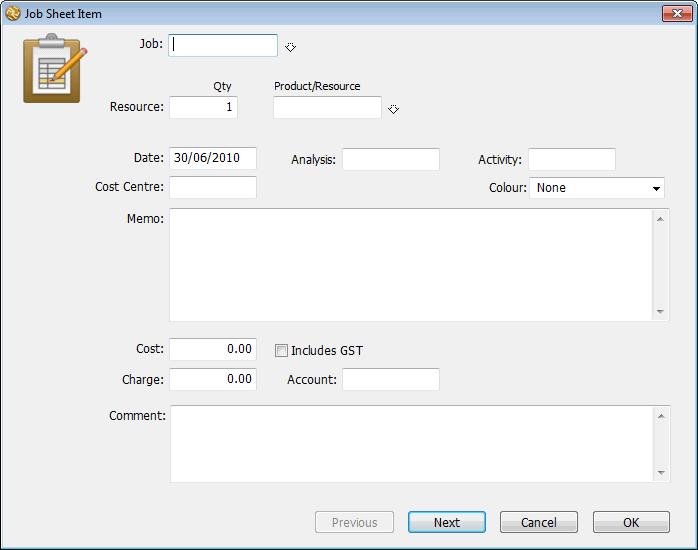Click the "Product/Resource" column label
Viewport: 698px width, 550px height.
pyautogui.click(x=317, y=86)
